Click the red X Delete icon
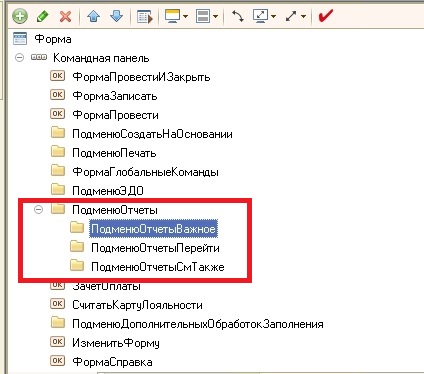The image size is (424, 374). pyautogui.click(x=65, y=16)
